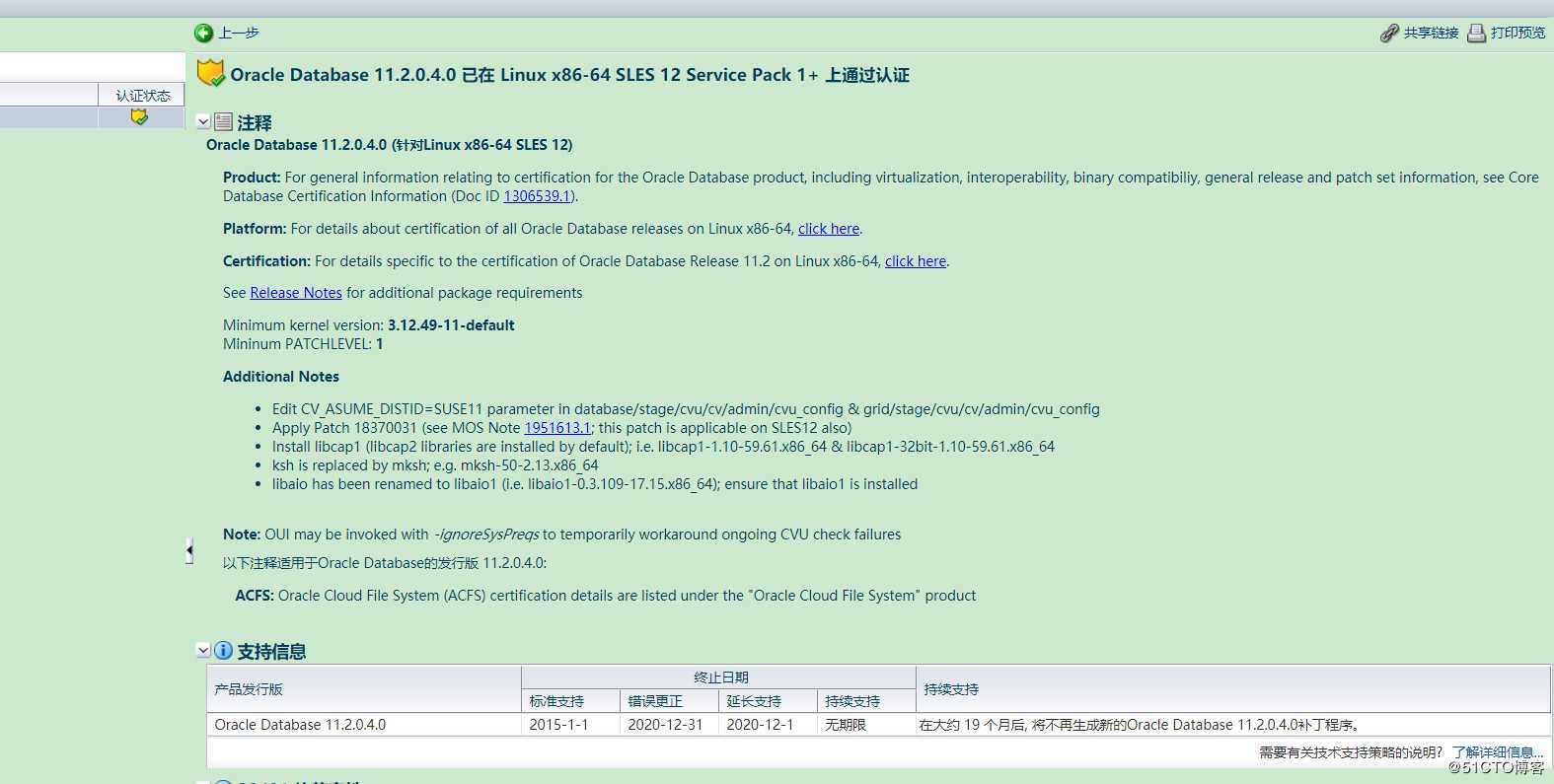Click the 终止日期 header cell

tap(718, 677)
